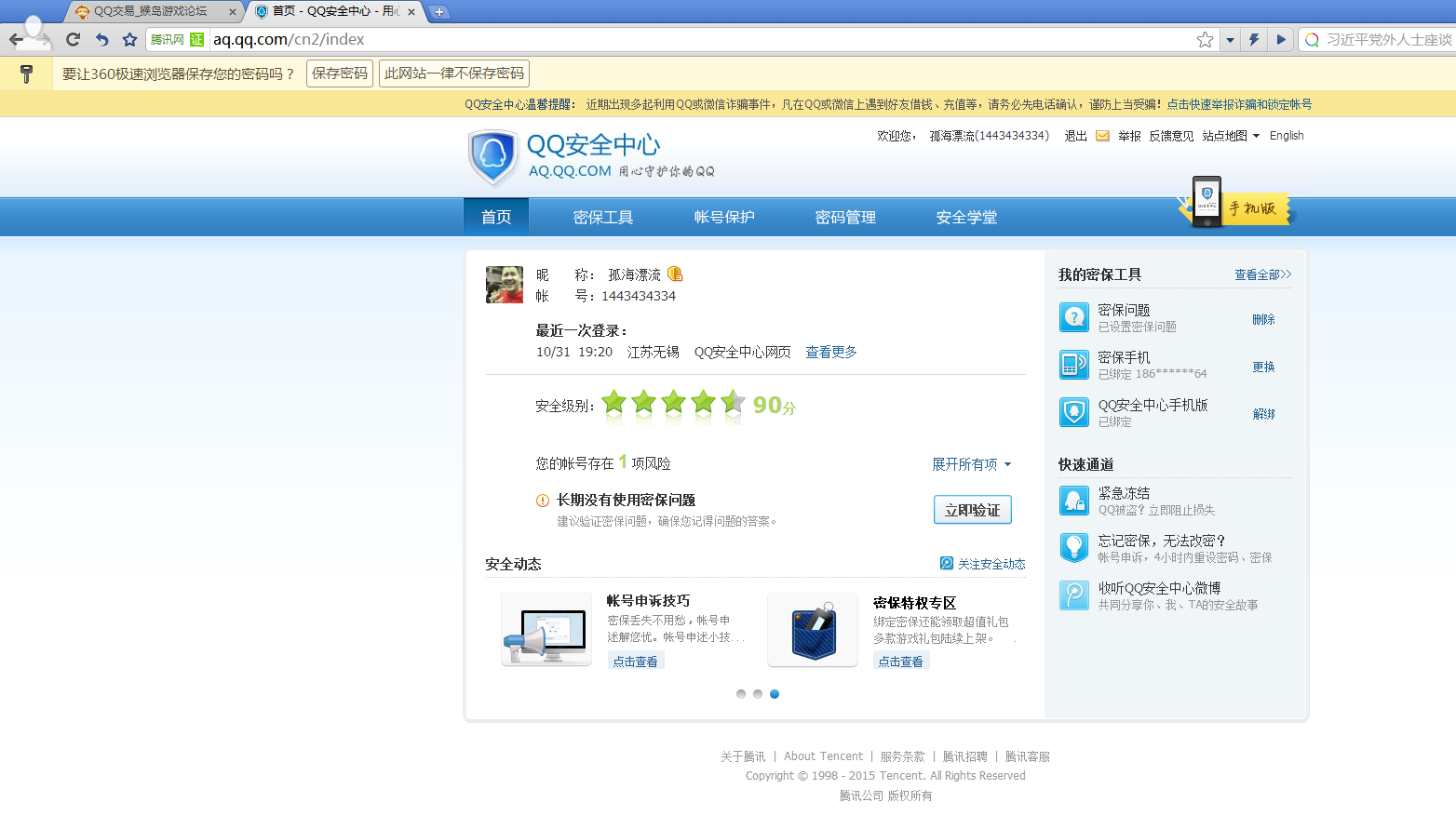Select the third active carousel dot
This screenshot has height=829, width=1456.
click(x=775, y=694)
